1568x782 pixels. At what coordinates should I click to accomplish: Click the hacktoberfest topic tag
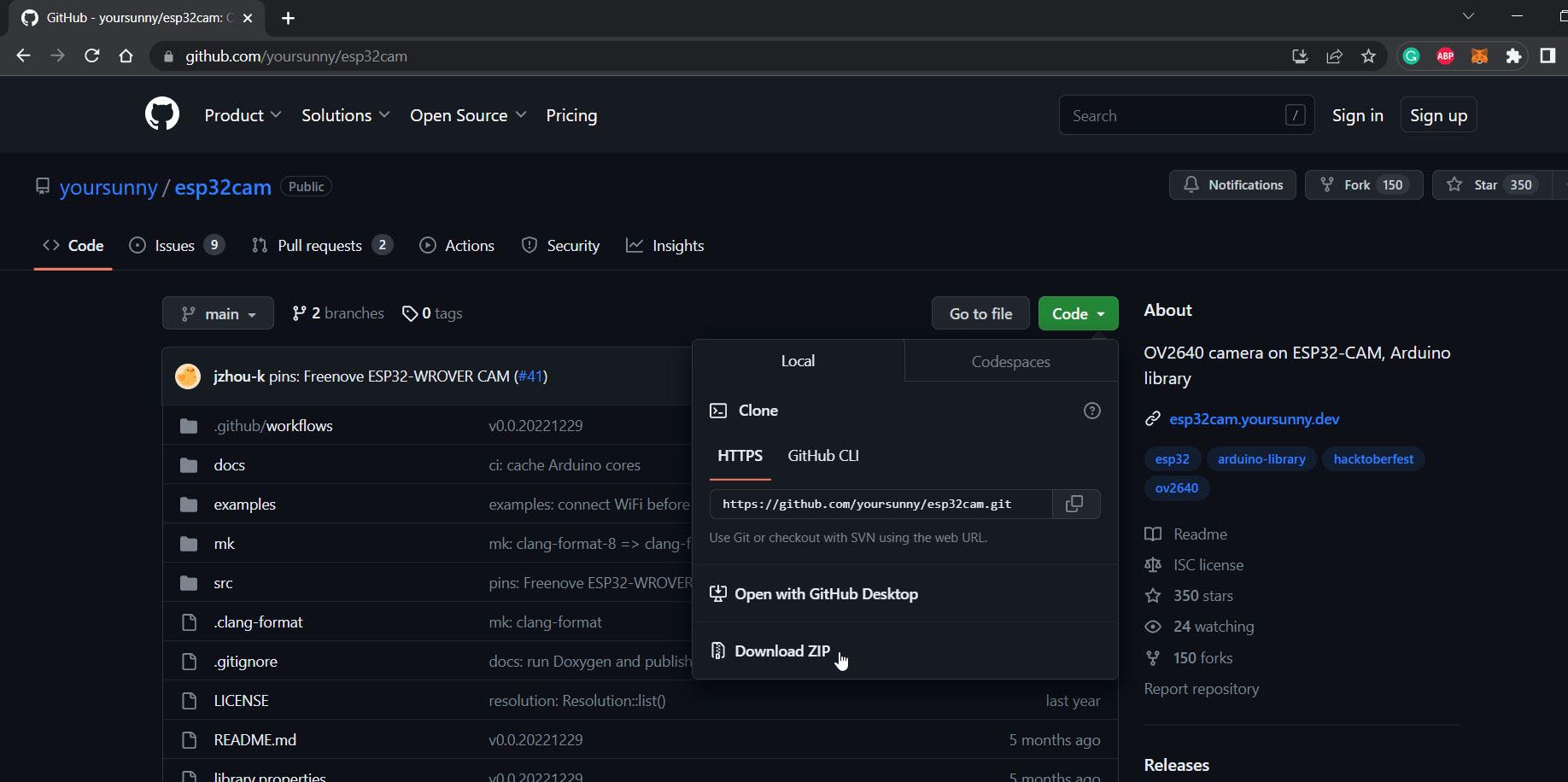tap(1373, 459)
